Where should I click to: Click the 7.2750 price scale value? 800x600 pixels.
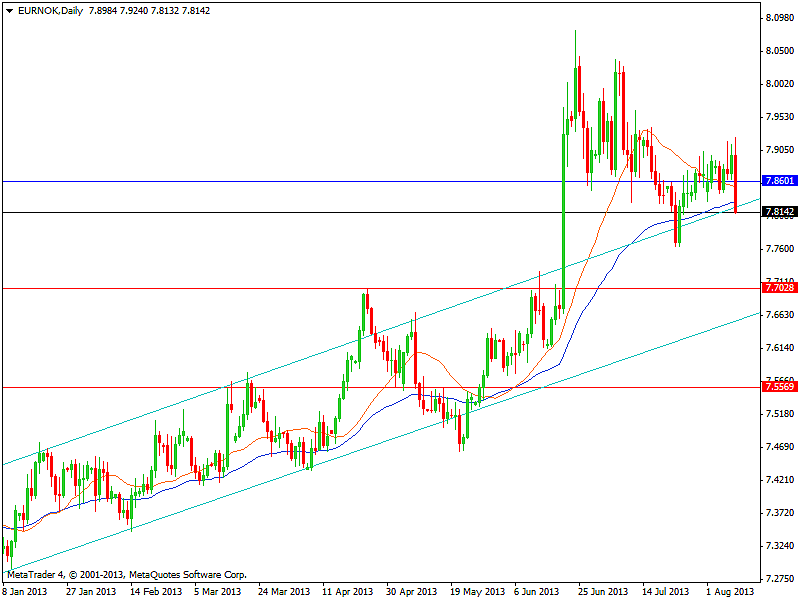point(778,579)
